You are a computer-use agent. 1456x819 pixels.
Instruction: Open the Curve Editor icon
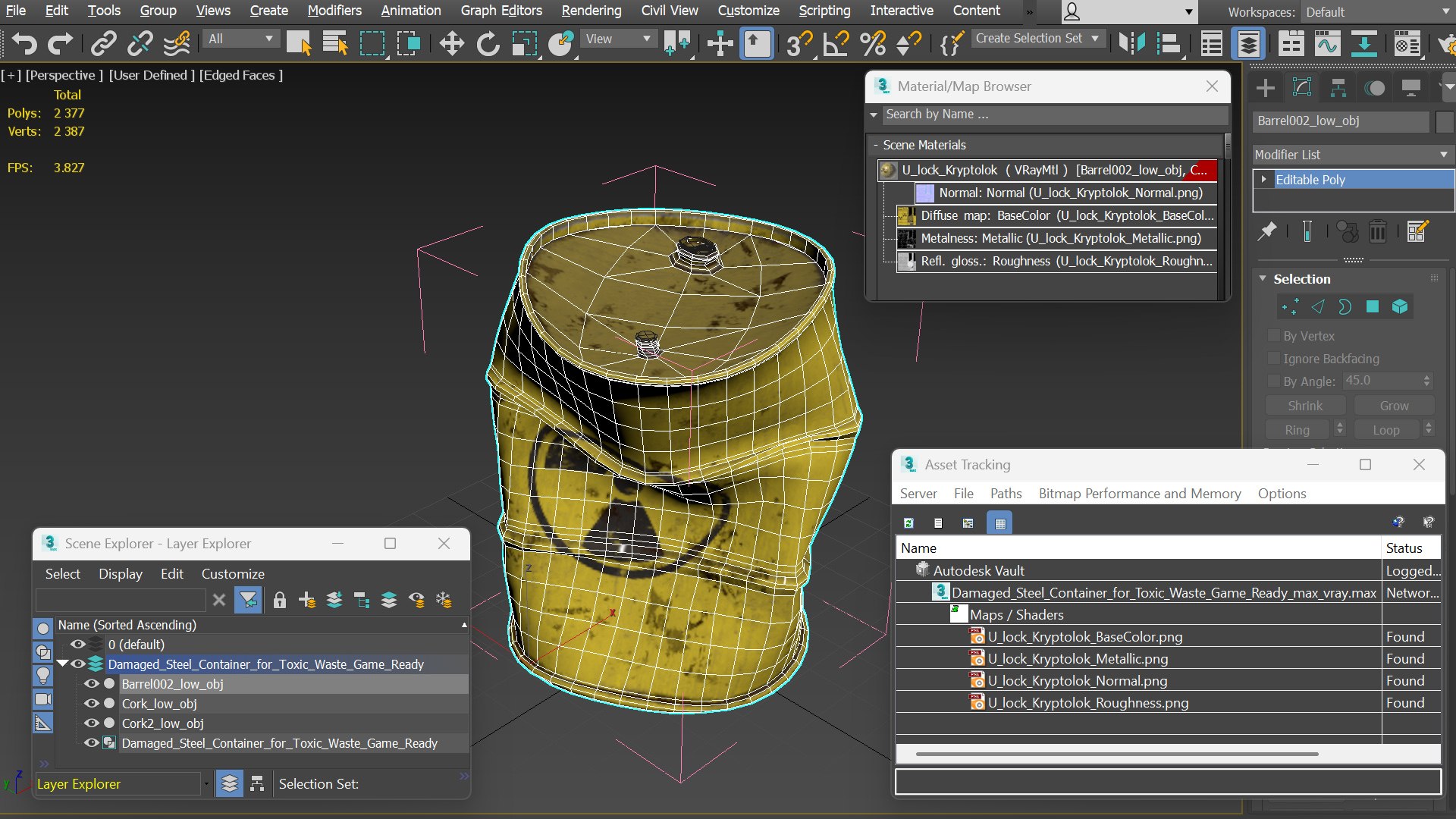[x=1327, y=43]
